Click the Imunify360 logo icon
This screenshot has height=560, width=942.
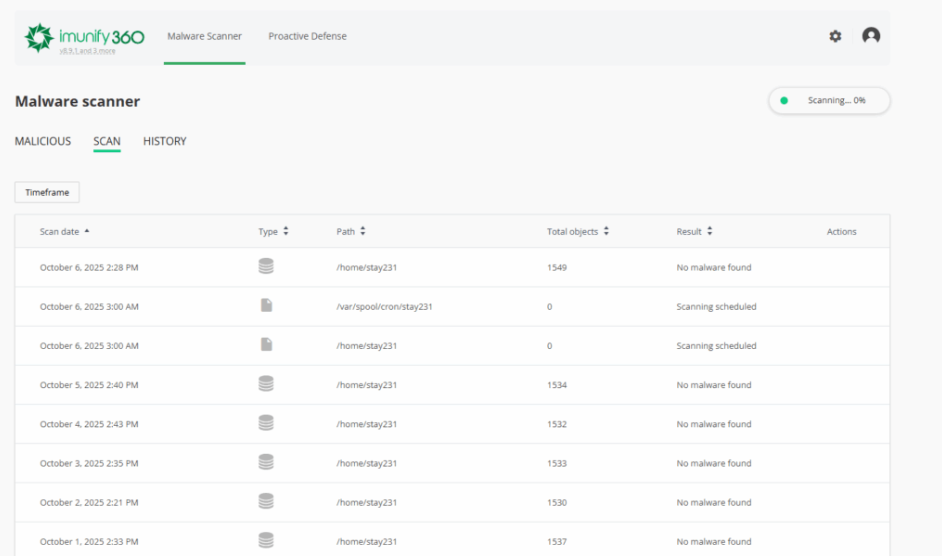[39, 37]
